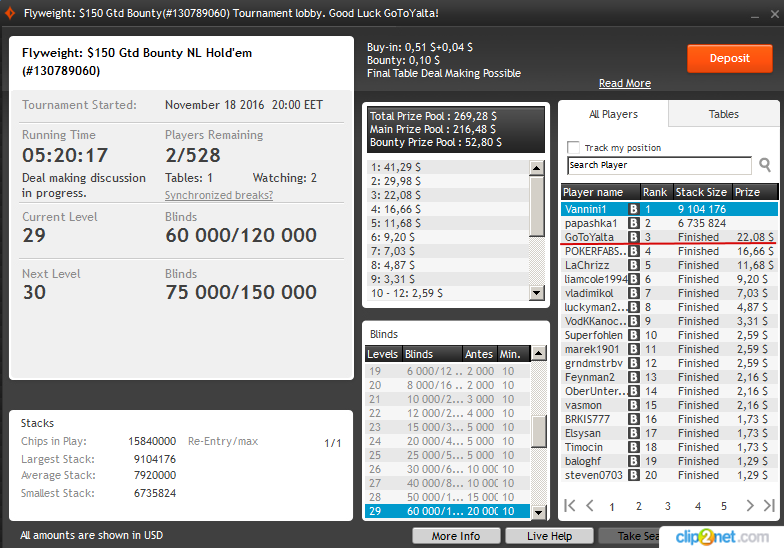The height and width of the screenshot is (548, 784).
Task: Click the orange Deposit button
Action: (x=730, y=58)
